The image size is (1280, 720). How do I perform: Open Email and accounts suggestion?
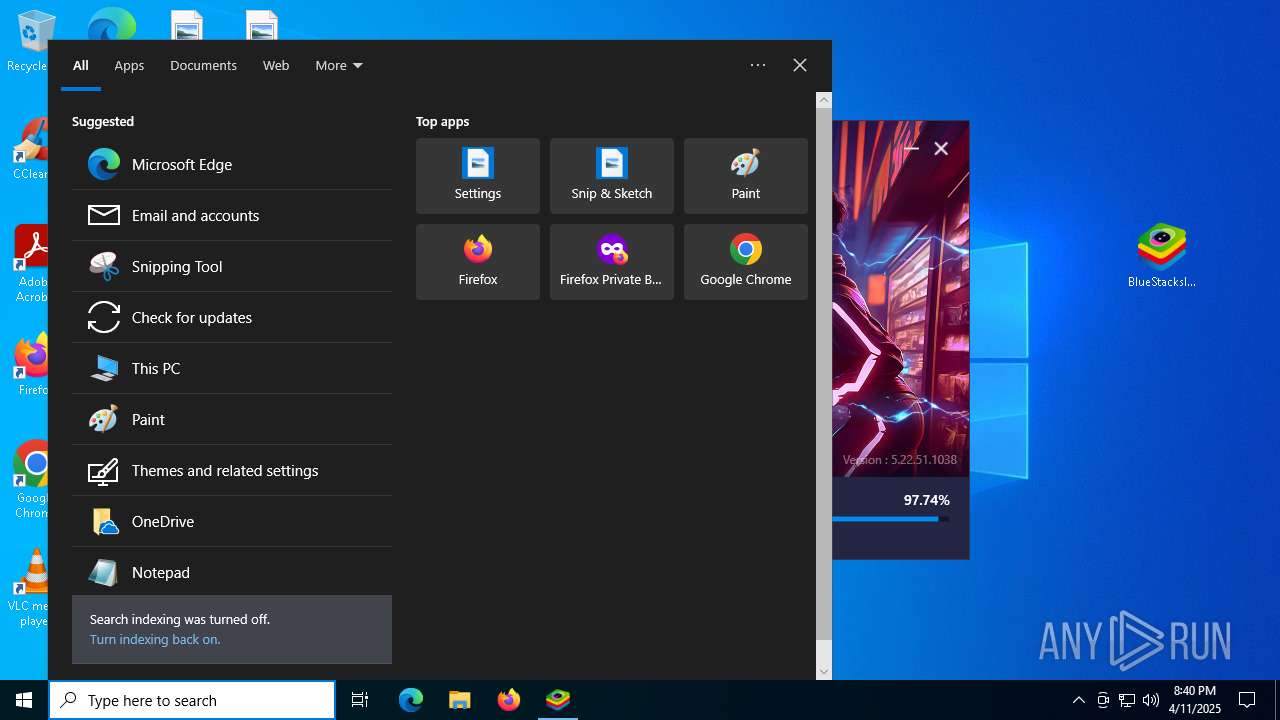(x=232, y=215)
